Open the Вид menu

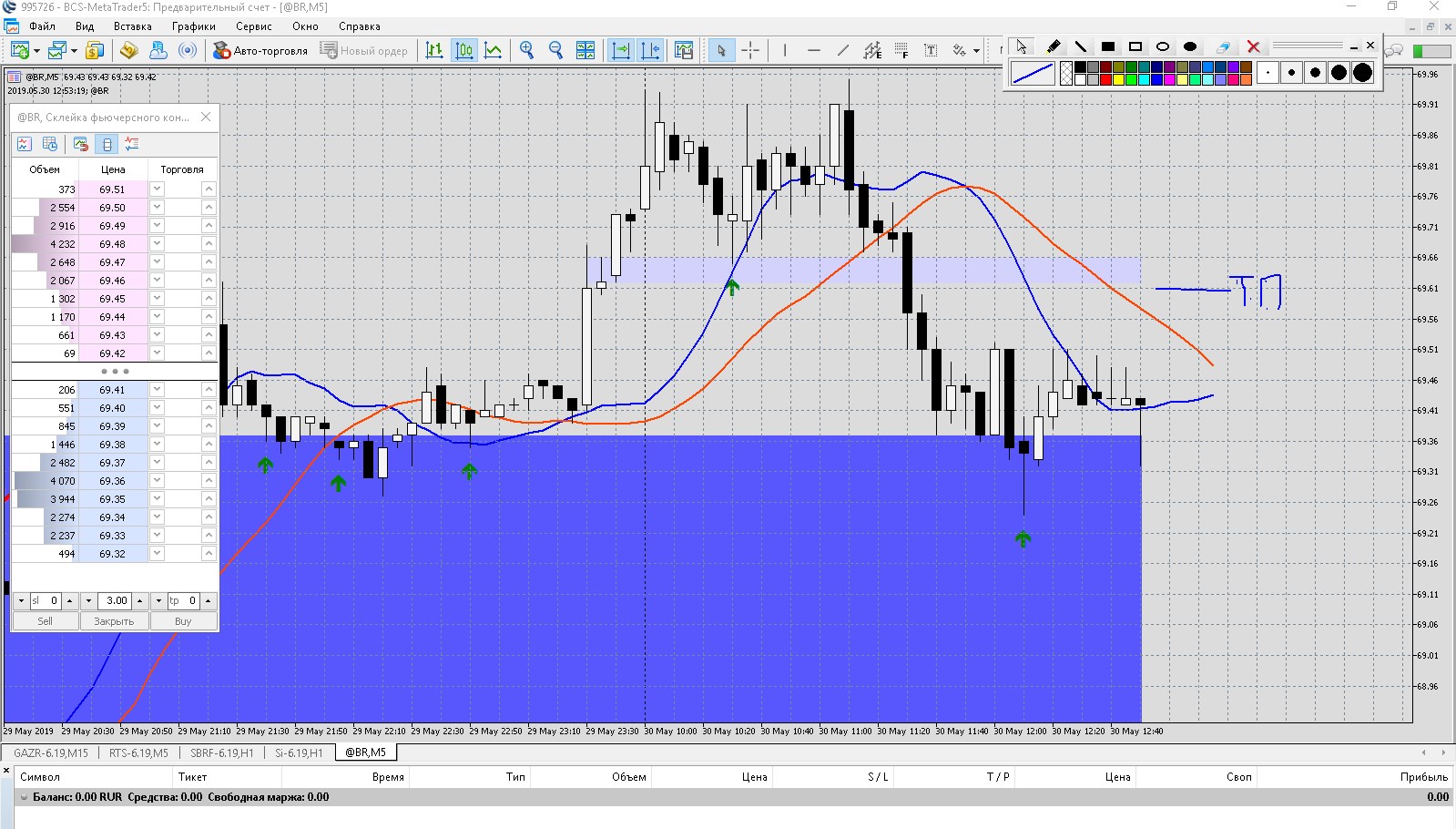coord(85,26)
